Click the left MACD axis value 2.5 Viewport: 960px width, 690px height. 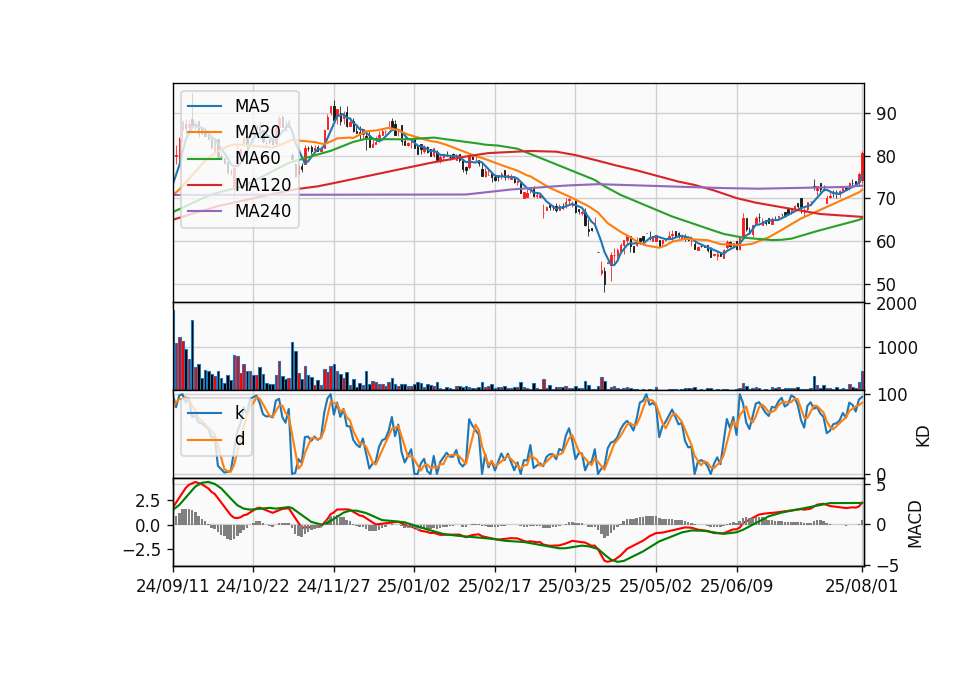point(147,501)
